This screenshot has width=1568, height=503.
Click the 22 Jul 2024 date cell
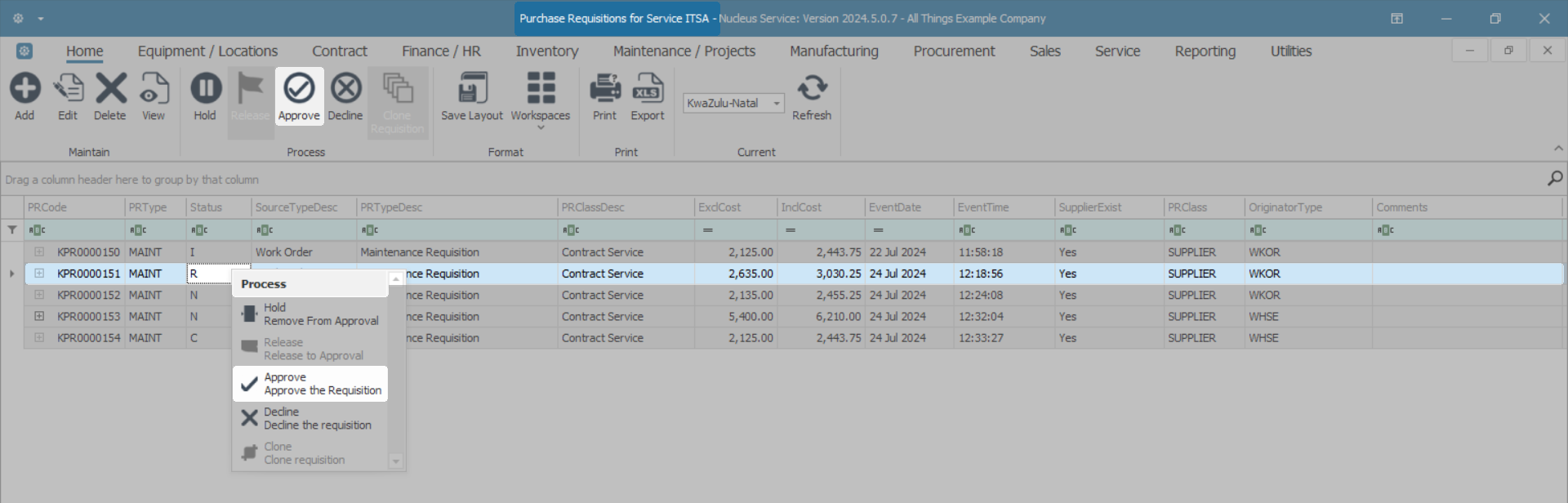910,252
